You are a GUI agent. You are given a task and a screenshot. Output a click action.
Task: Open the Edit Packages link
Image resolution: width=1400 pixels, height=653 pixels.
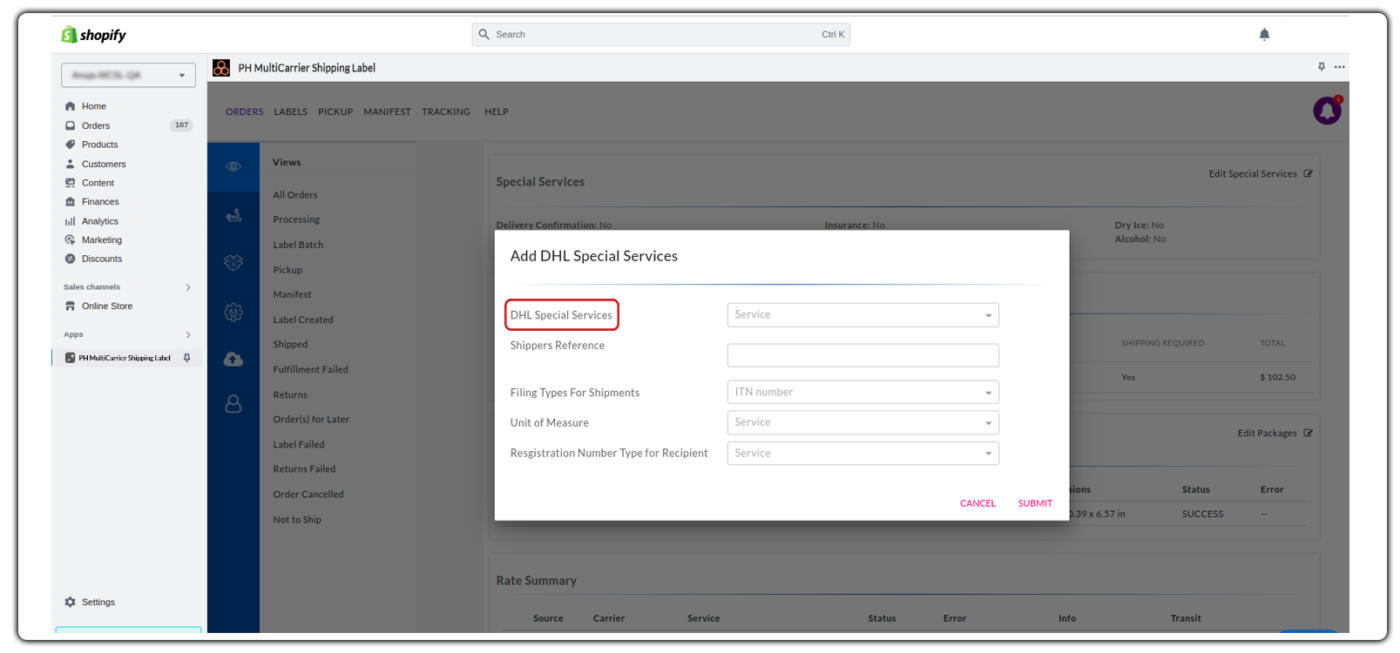coord(1267,433)
